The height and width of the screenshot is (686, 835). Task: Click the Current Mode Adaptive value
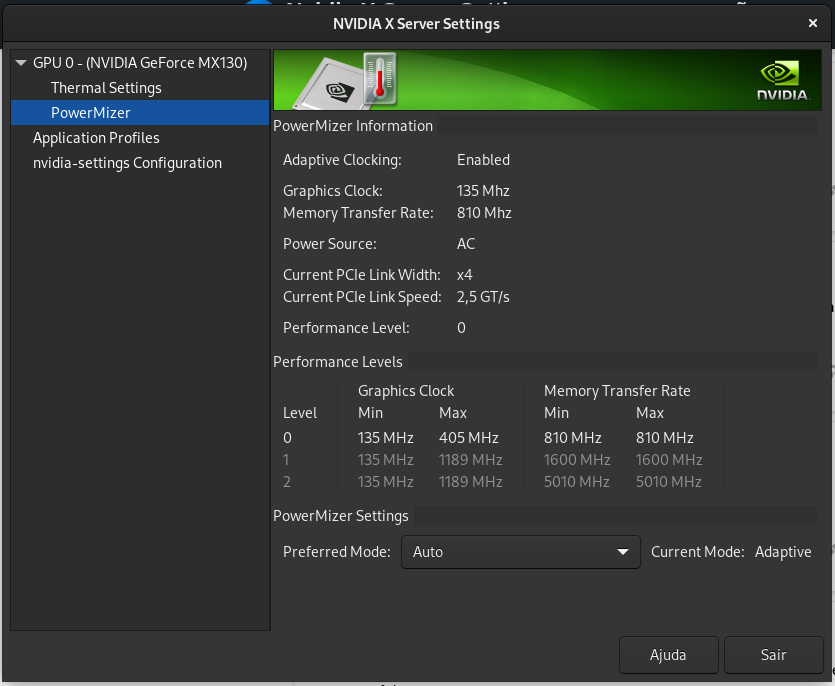[783, 552]
